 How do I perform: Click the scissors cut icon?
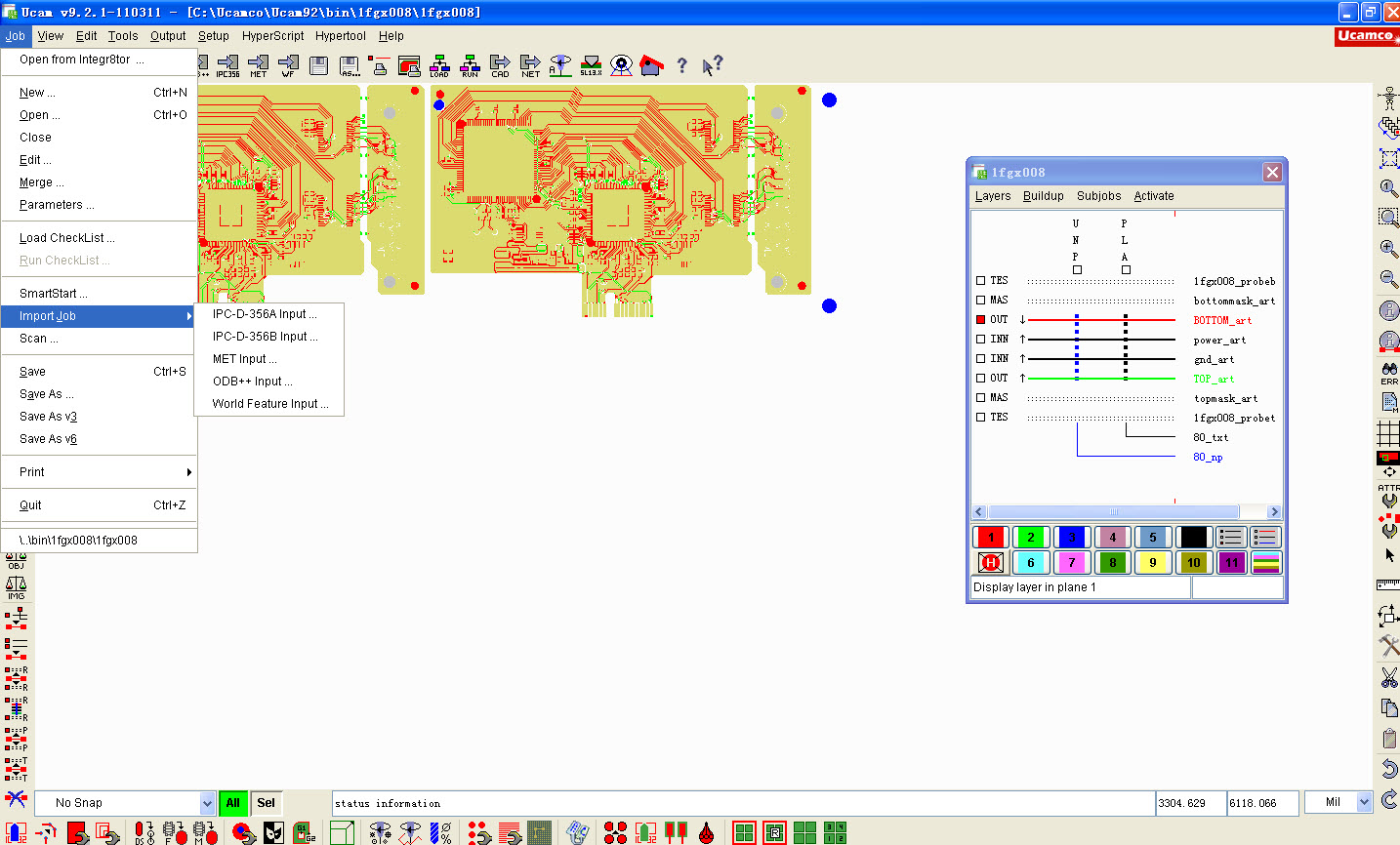pyautogui.click(x=1388, y=676)
